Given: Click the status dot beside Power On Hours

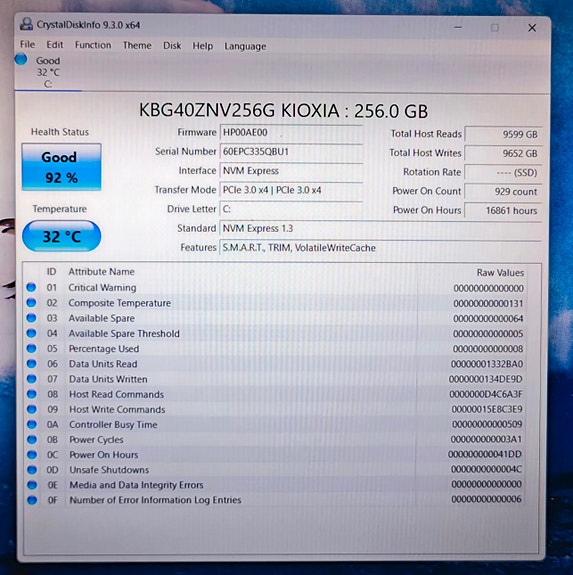Looking at the screenshot, I should coord(32,455).
